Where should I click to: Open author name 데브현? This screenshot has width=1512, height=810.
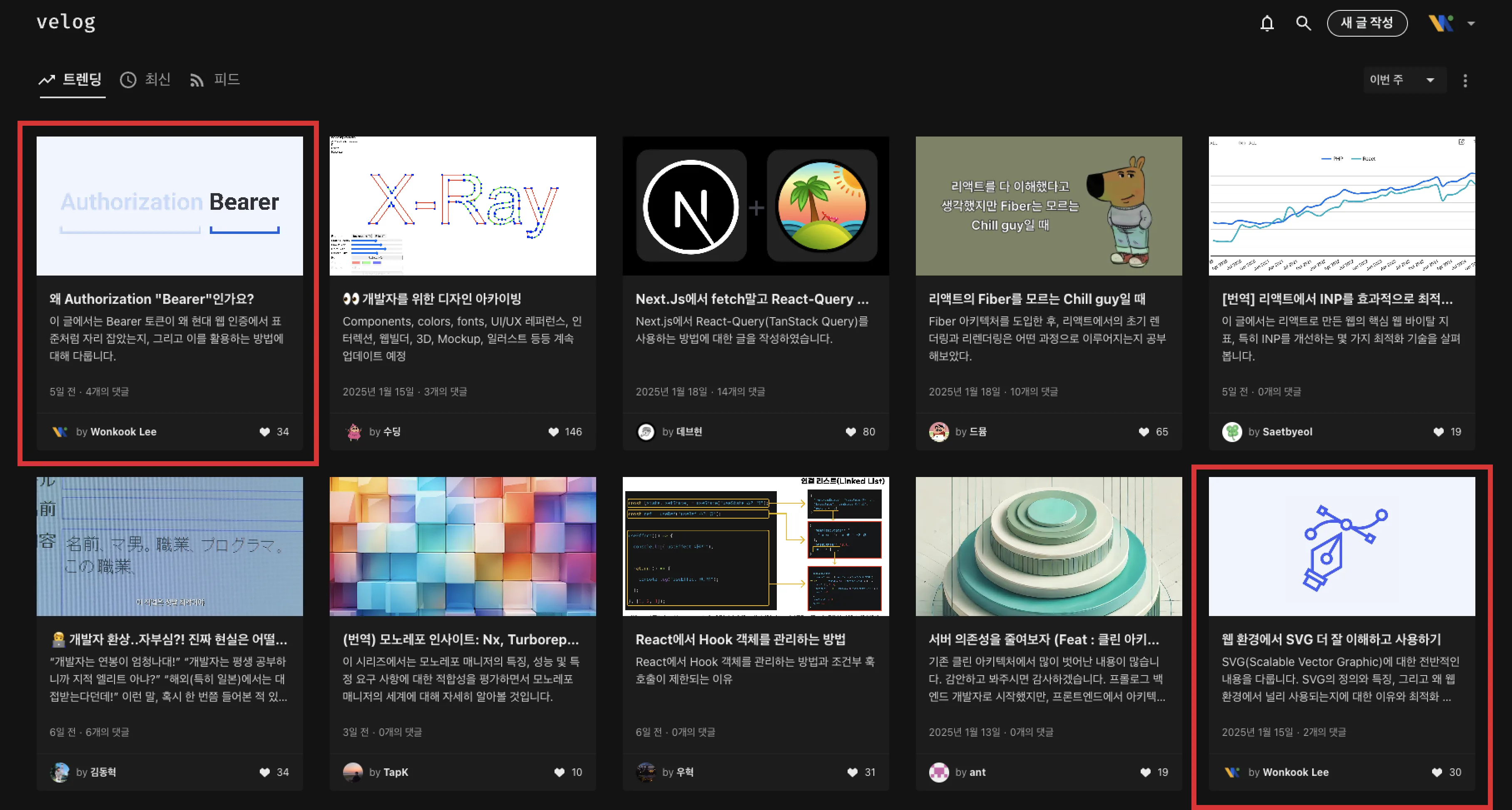[689, 432]
